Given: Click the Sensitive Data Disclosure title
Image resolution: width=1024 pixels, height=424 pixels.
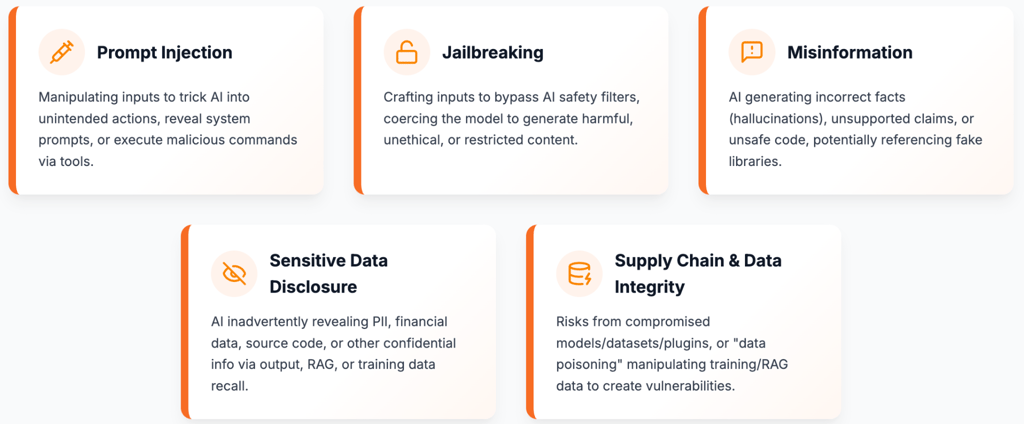Looking at the screenshot, I should [x=328, y=274].
